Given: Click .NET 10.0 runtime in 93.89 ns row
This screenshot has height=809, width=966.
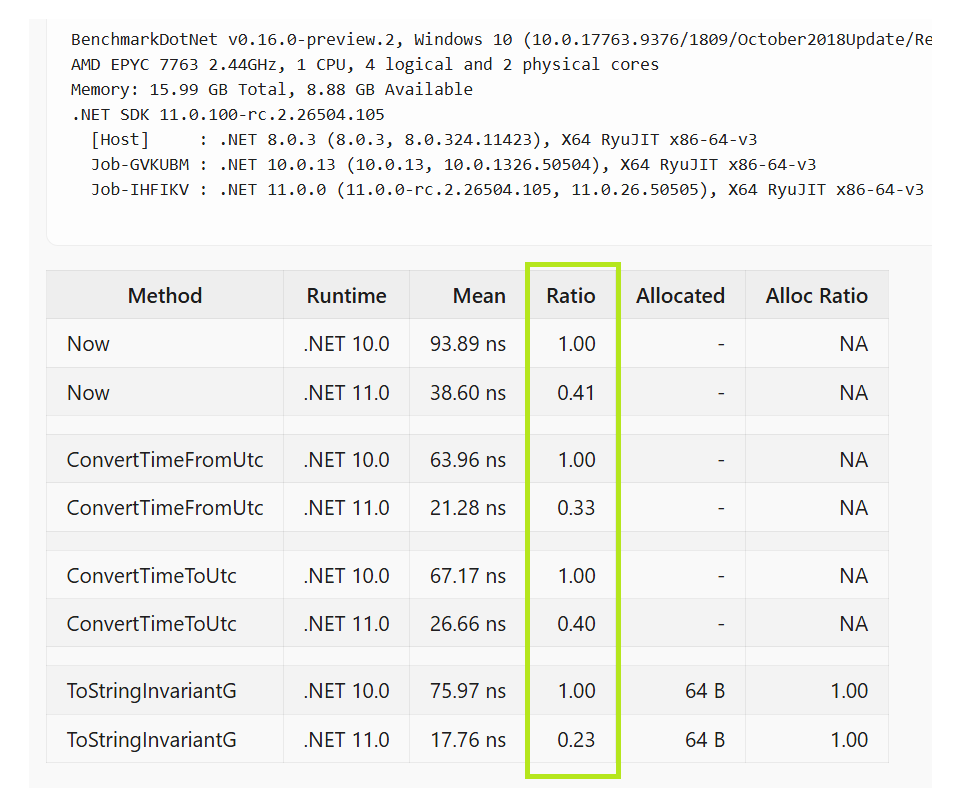Looking at the screenshot, I should [346, 344].
